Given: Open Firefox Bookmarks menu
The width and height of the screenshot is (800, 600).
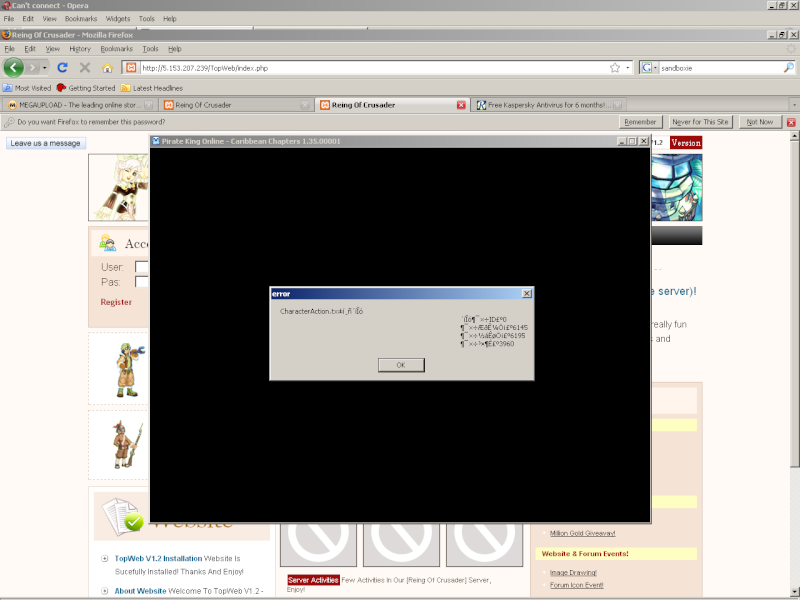Looking at the screenshot, I should [116, 49].
